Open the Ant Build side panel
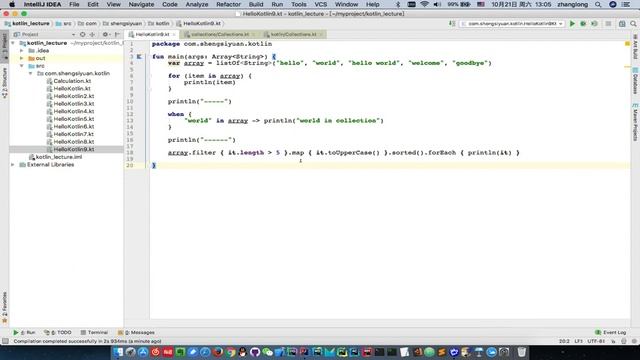The image size is (640, 360). coord(635,47)
